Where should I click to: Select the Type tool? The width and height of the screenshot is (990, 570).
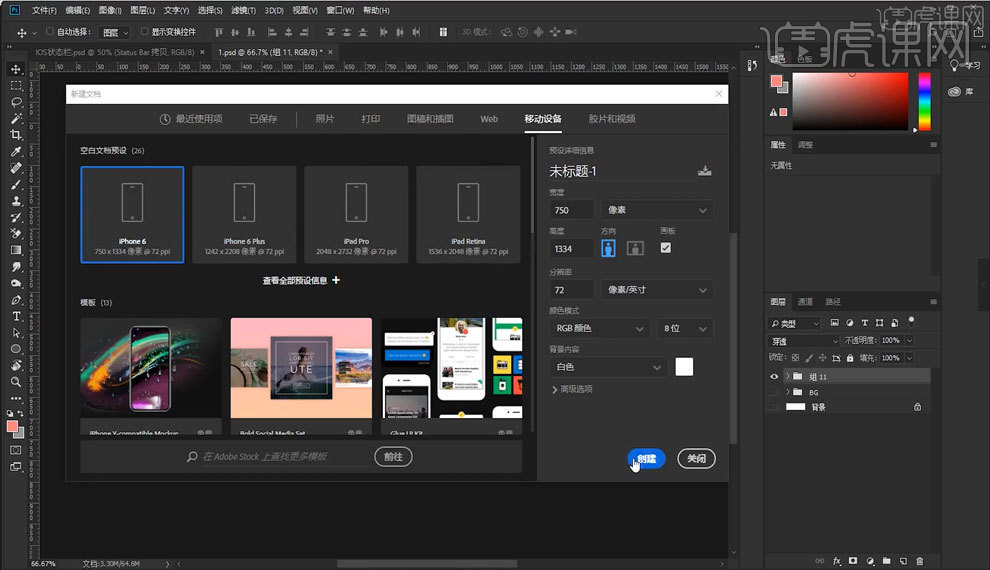coord(16,316)
